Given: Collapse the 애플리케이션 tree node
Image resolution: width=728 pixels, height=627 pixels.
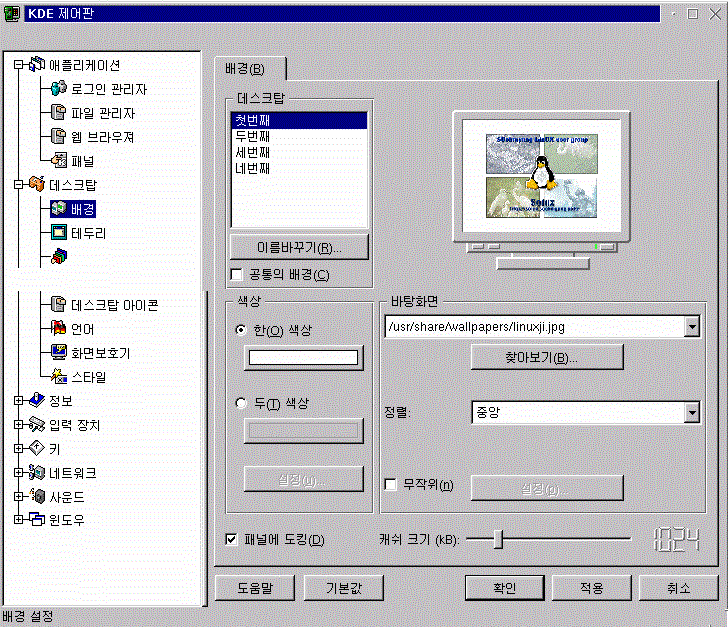Looking at the screenshot, I should pyautogui.click(x=18, y=65).
